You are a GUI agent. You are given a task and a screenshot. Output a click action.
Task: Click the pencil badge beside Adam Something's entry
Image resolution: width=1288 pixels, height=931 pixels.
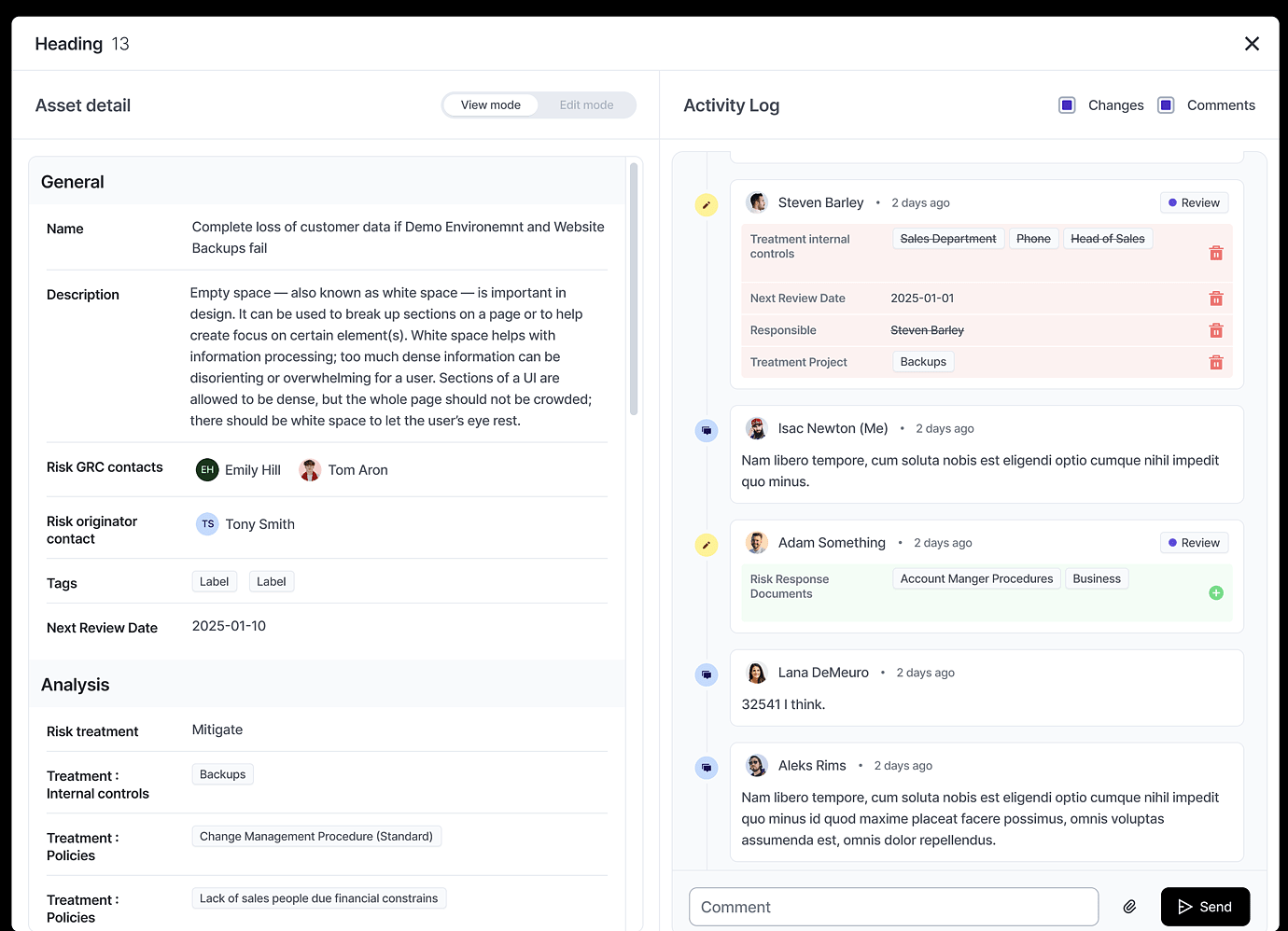click(707, 544)
